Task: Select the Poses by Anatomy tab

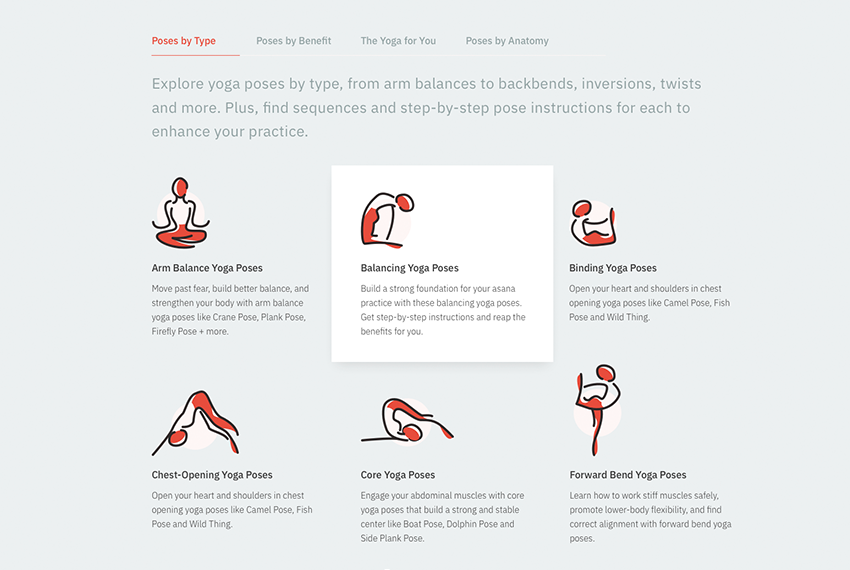Action: [507, 41]
